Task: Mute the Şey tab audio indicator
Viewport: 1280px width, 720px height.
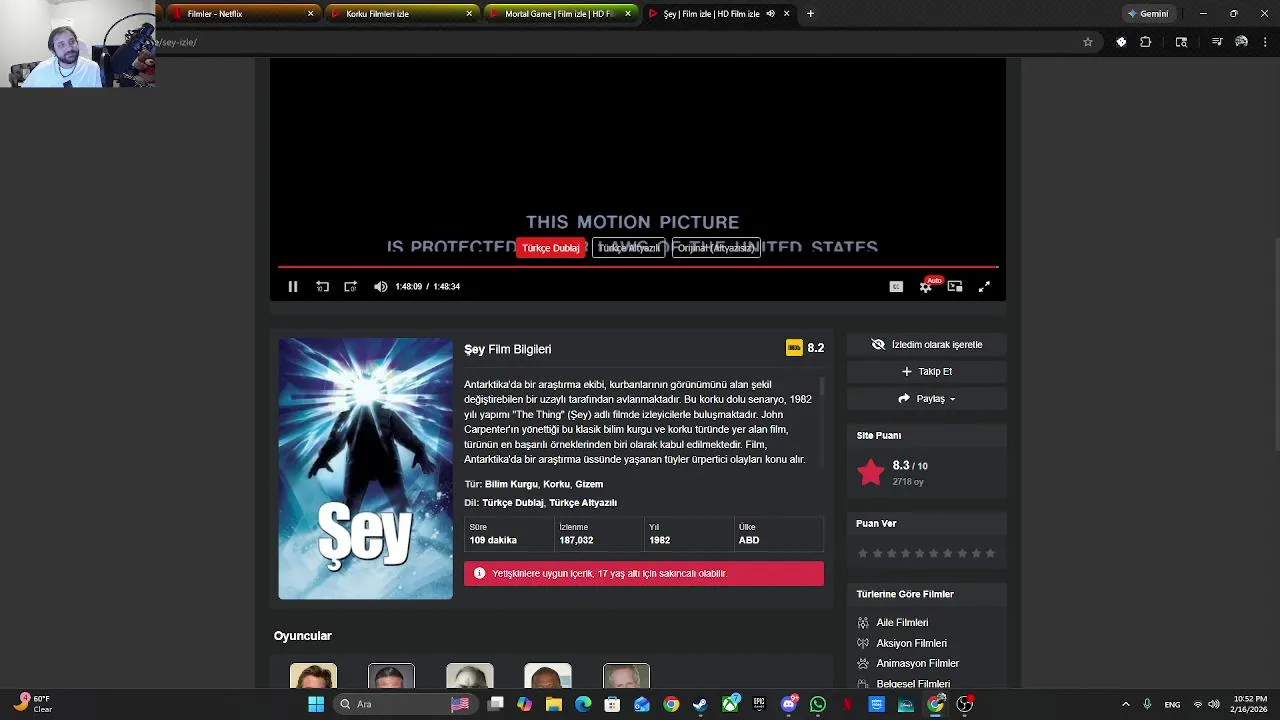Action: [770, 14]
